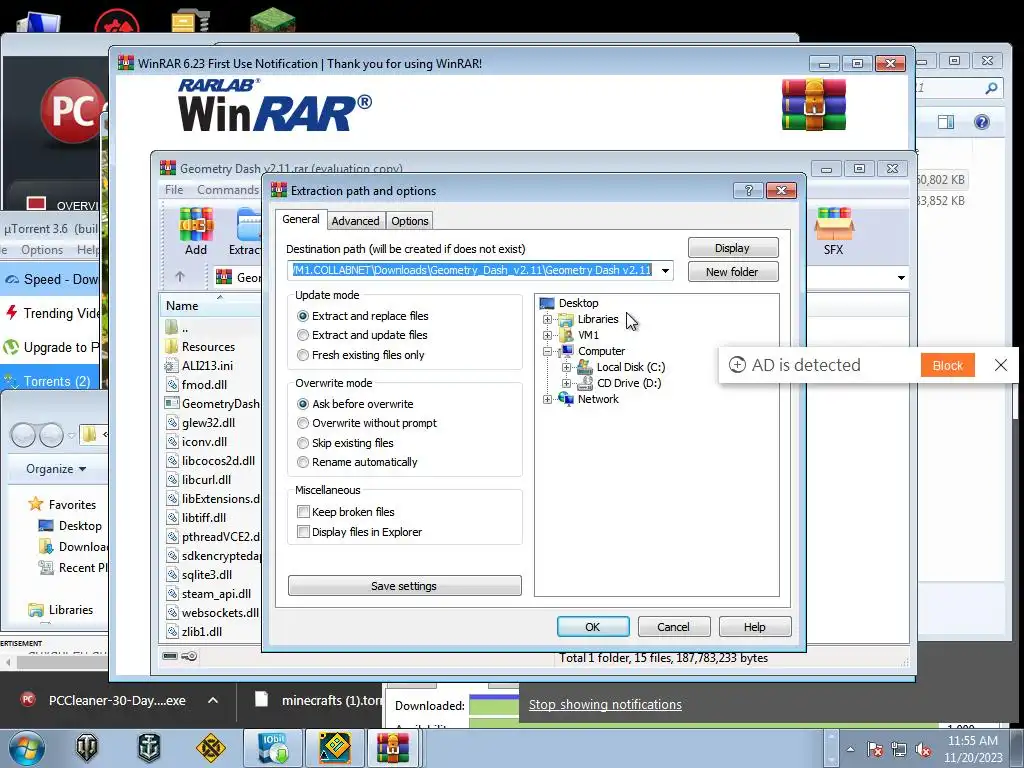Image resolution: width=1024 pixels, height=768 pixels.
Task: Click the World of Tanks taskbar icon
Action: [x=87, y=748]
